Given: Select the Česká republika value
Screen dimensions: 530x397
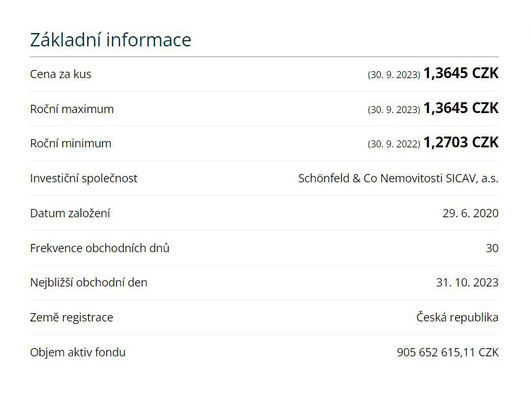Looking at the screenshot, I should tap(457, 317).
